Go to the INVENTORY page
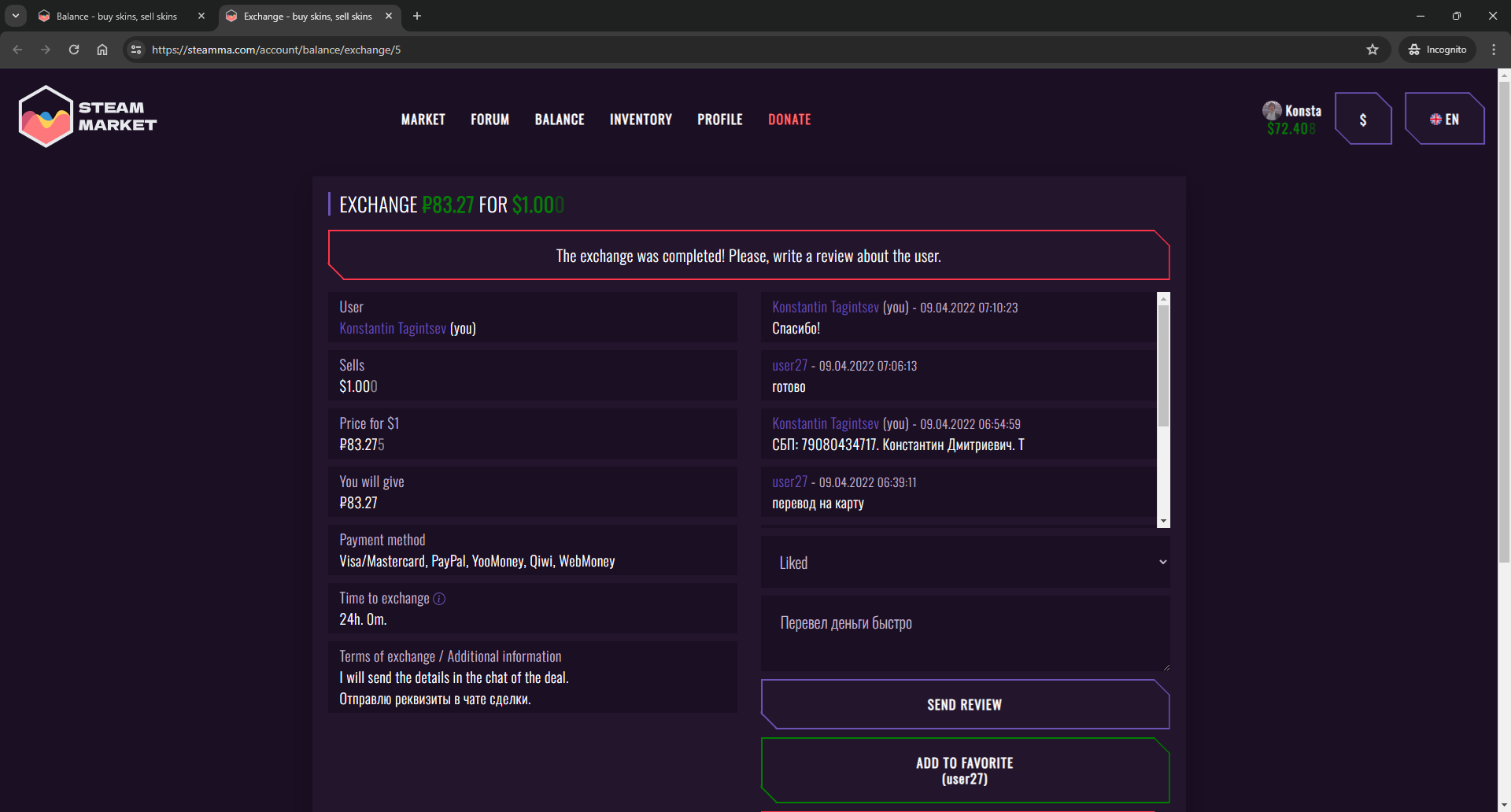Viewport: 1511px width, 812px height. click(641, 120)
